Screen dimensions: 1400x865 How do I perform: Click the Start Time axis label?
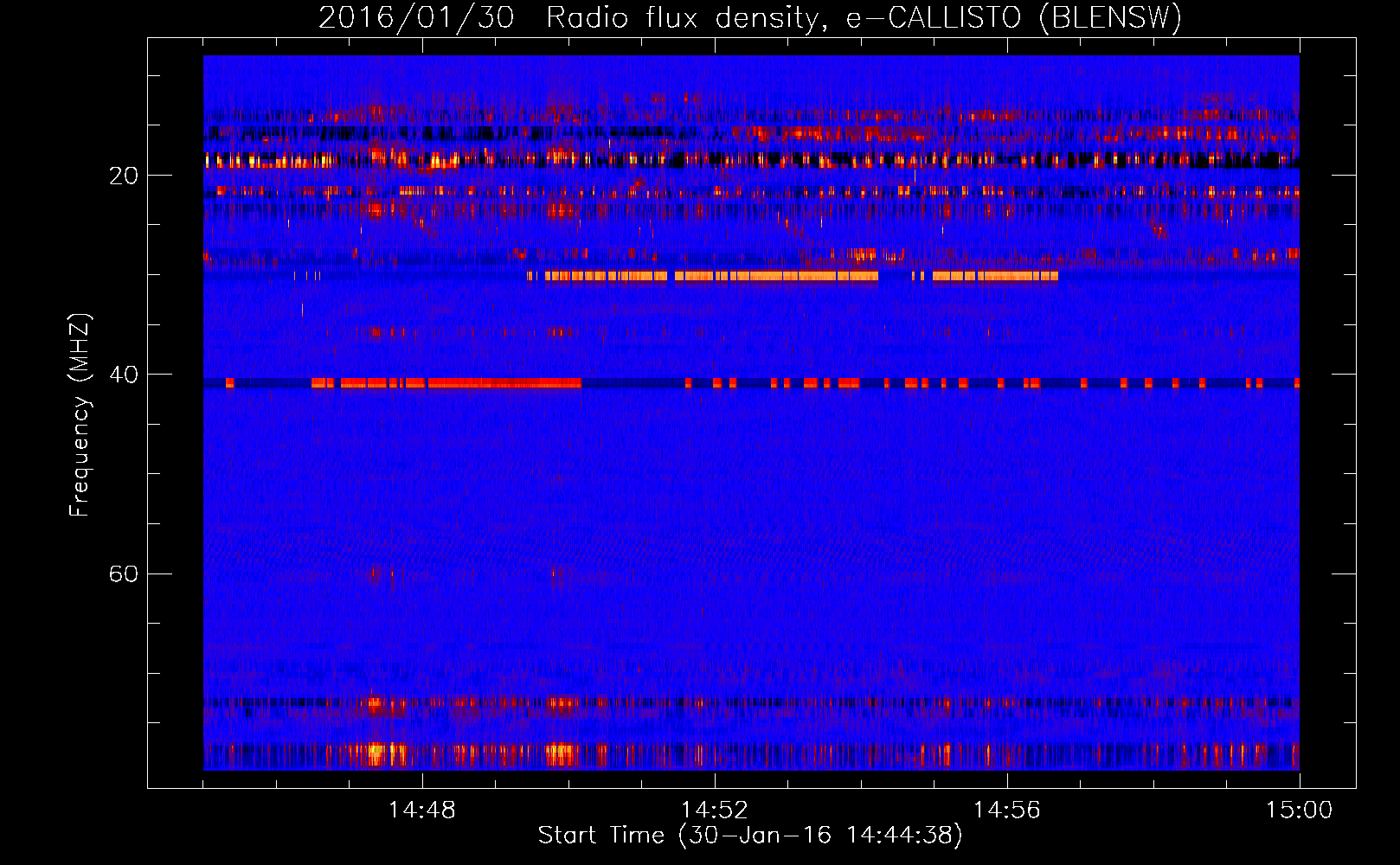click(750, 836)
